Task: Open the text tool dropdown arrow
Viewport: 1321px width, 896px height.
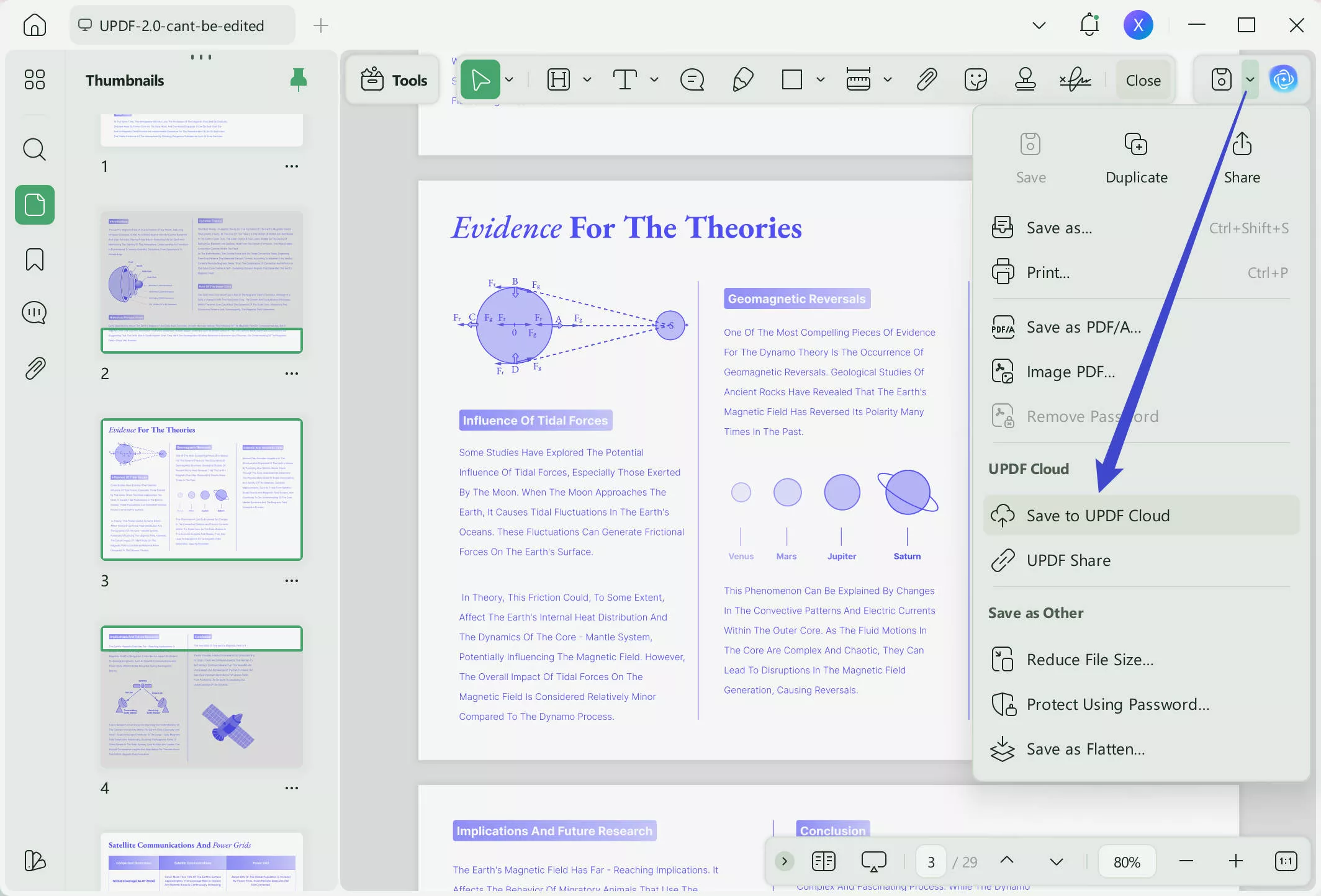Action: (654, 79)
